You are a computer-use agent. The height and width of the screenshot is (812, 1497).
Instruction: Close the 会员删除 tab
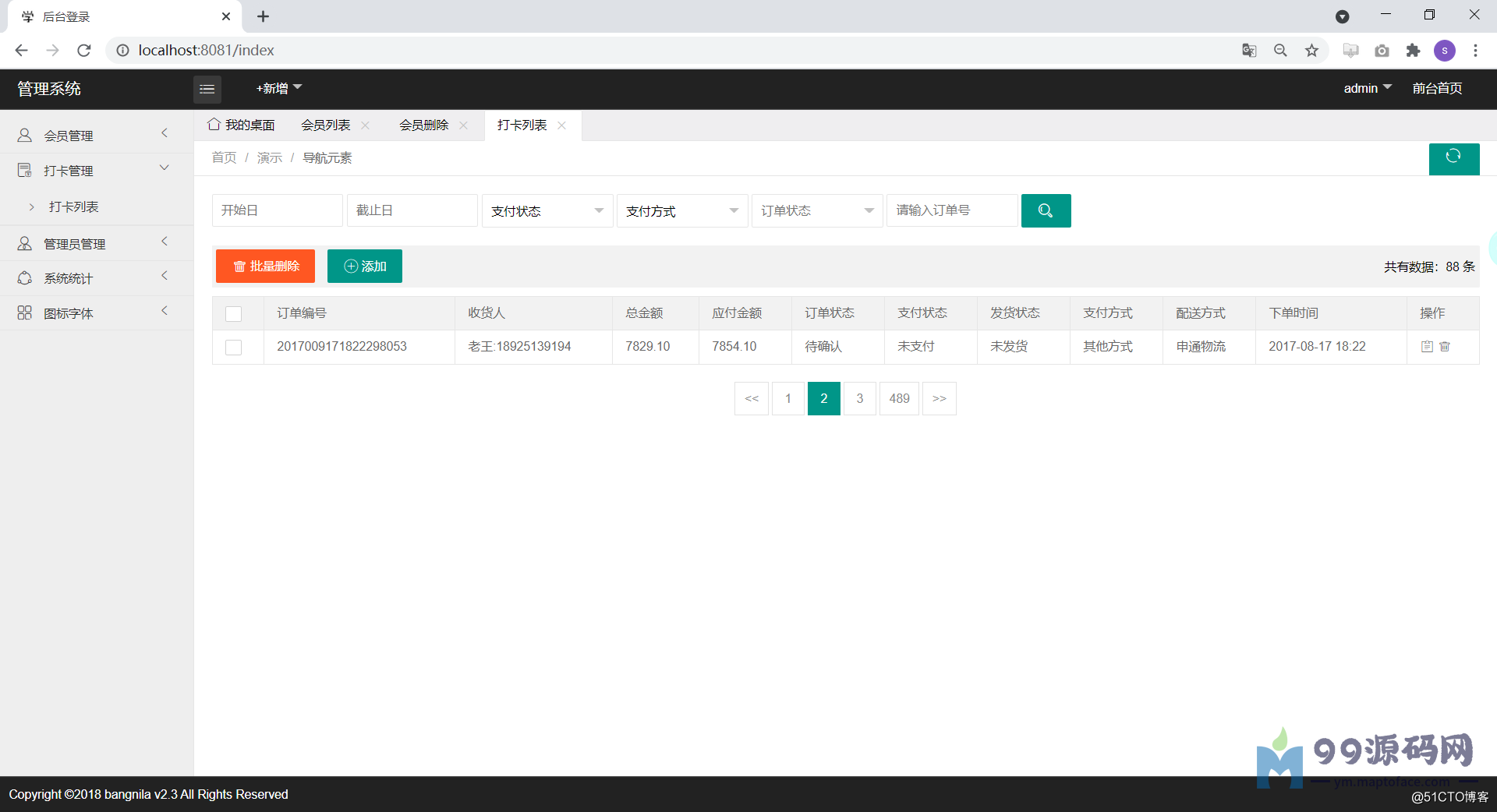[463, 125]
